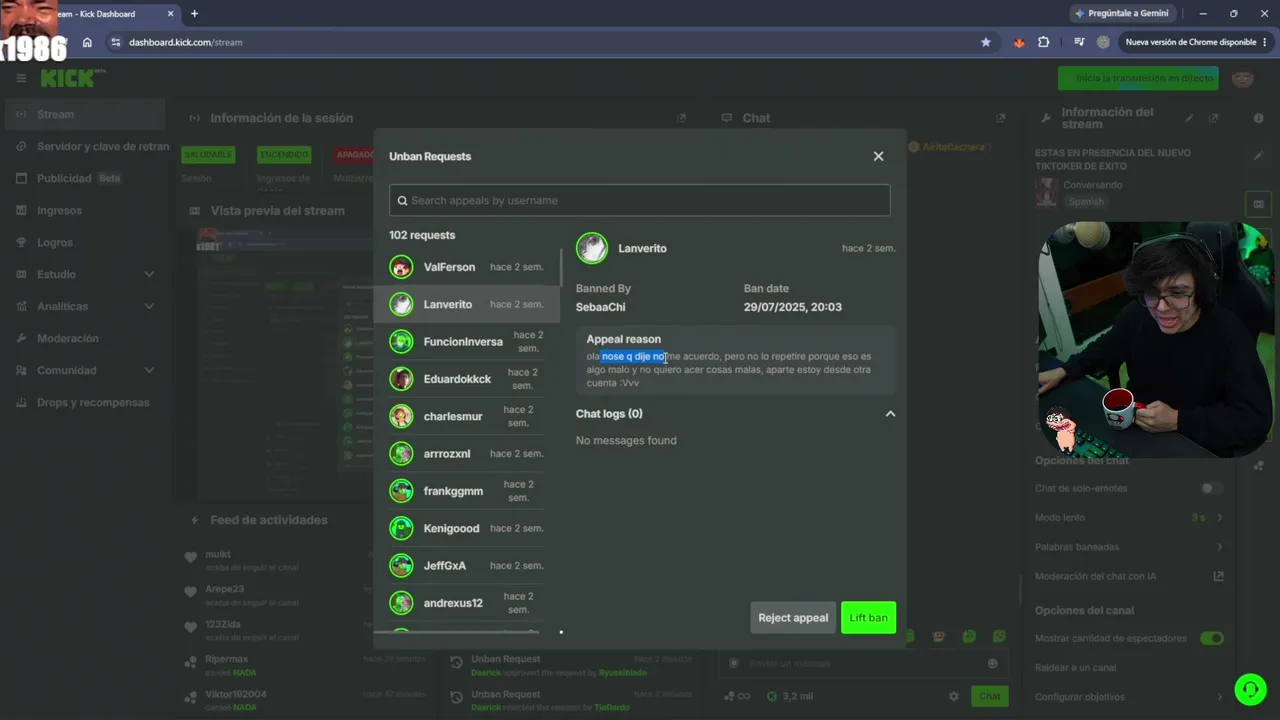Pop out the Chat panel
The width and height of the screenshot is (1280, 720).
[1000, 118]
